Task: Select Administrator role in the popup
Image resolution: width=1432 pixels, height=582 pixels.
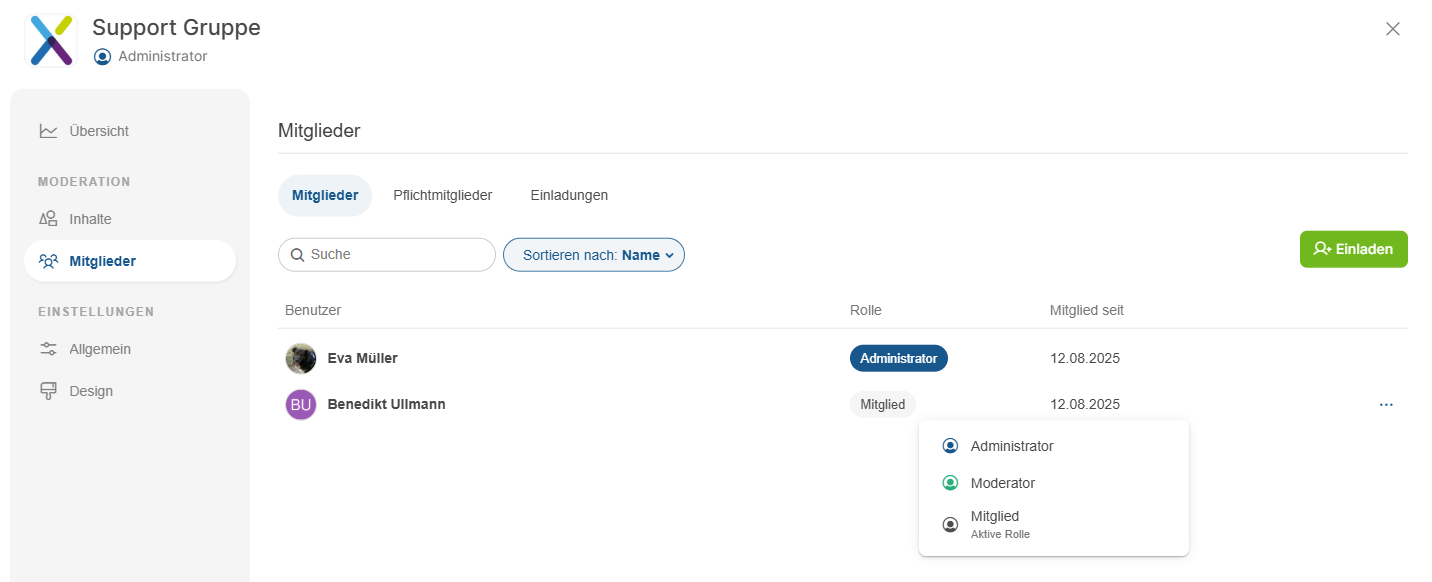Action: click(1011, 446)
